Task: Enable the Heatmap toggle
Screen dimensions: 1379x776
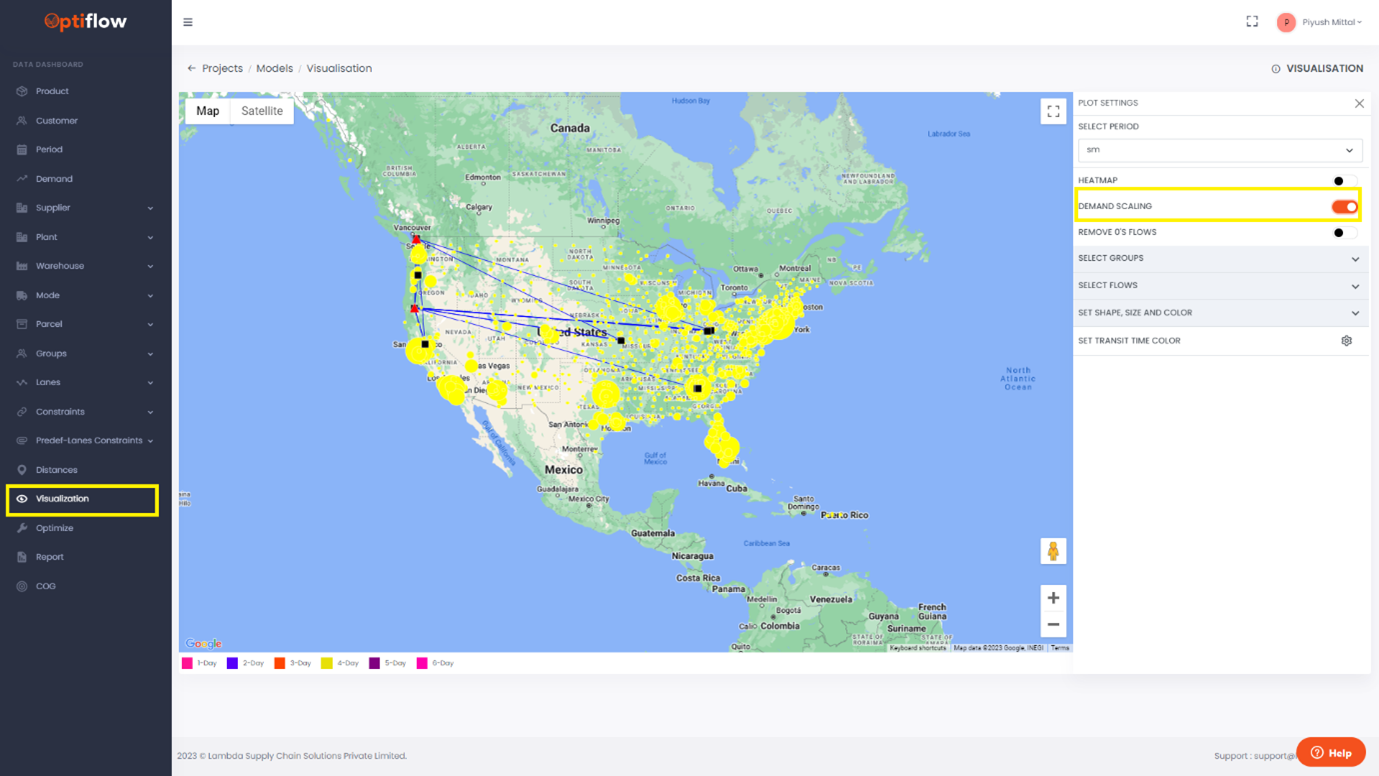Action: tap(1344, 181)
